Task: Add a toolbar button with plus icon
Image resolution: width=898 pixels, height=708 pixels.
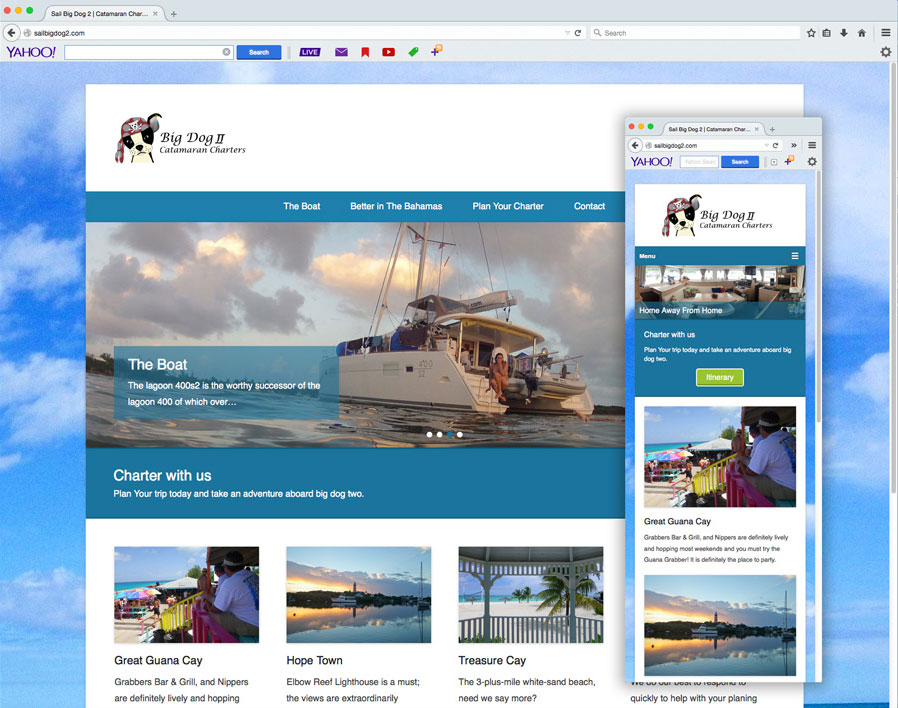Action: [436, 51]
